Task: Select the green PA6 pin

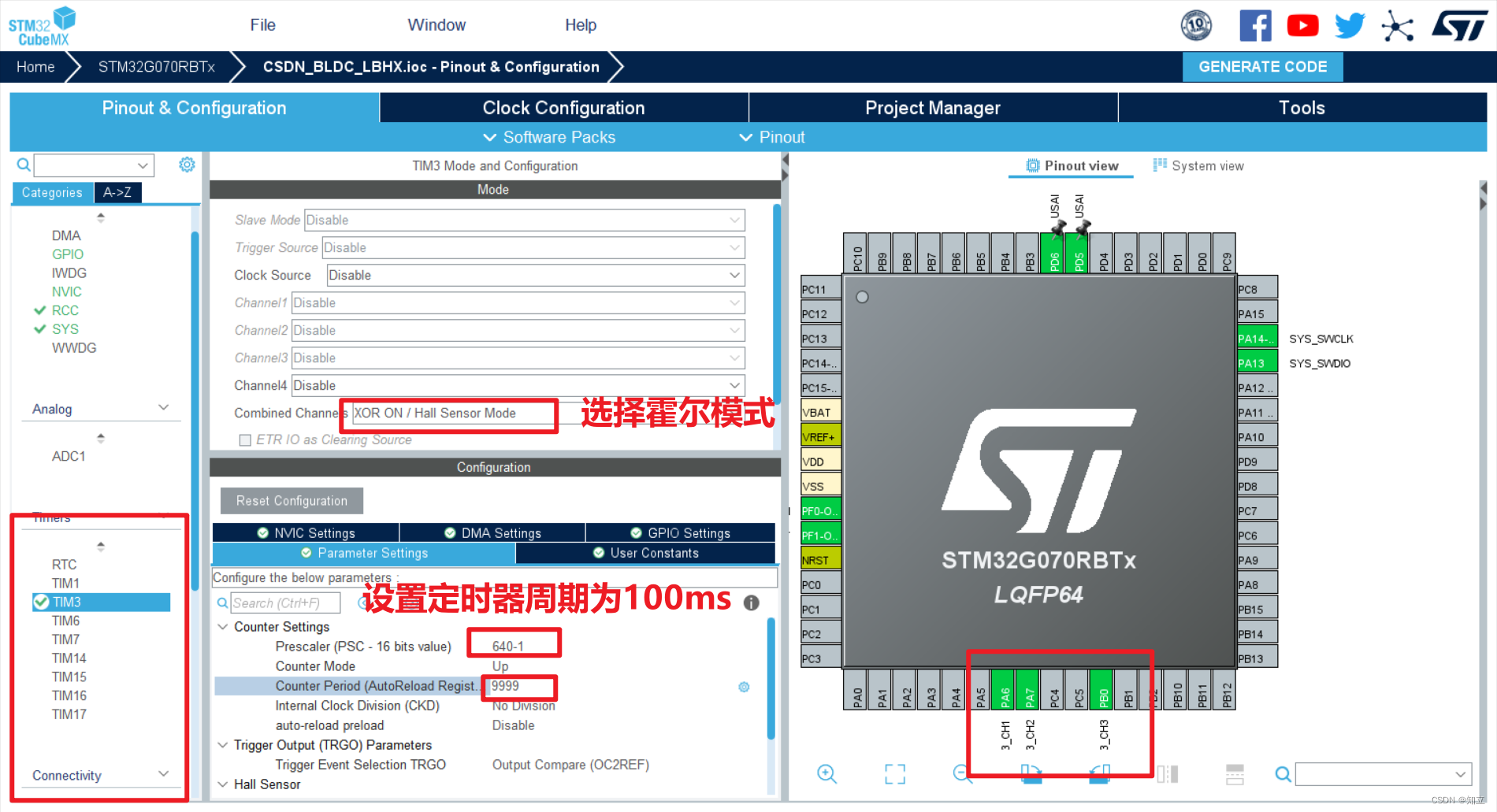Action: coord(1004,688)
